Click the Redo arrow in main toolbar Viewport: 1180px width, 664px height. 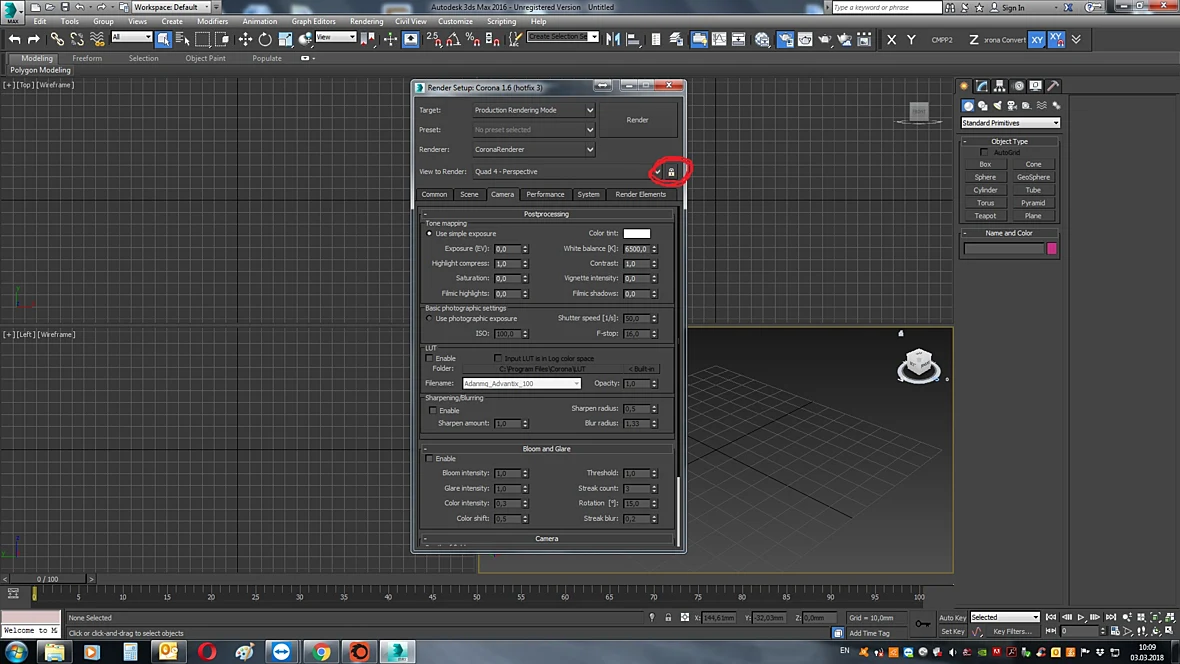tap(34, 39)
